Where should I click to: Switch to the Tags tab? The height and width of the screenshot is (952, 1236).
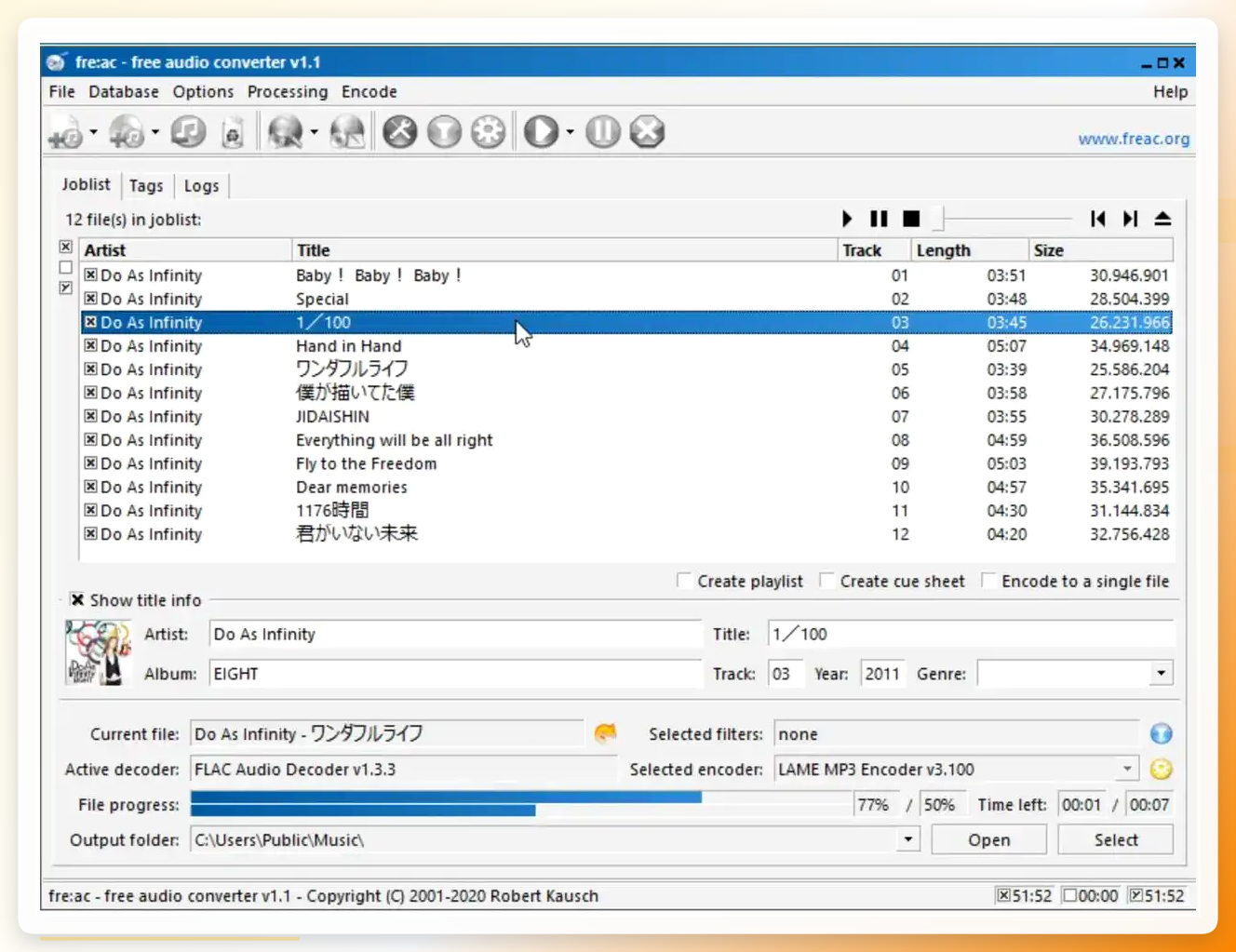point(146,186)
